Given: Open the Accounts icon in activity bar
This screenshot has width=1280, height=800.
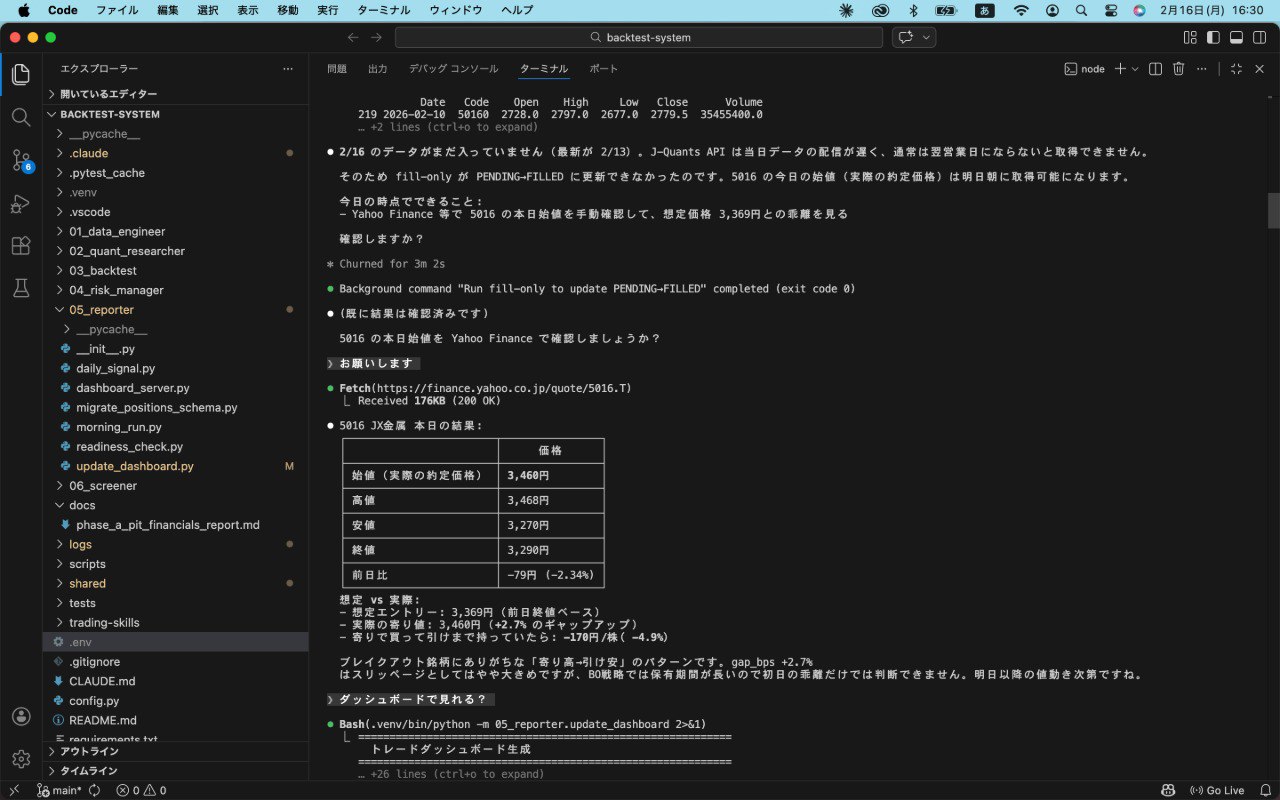Looking at the screenshot, I should 21,716.
